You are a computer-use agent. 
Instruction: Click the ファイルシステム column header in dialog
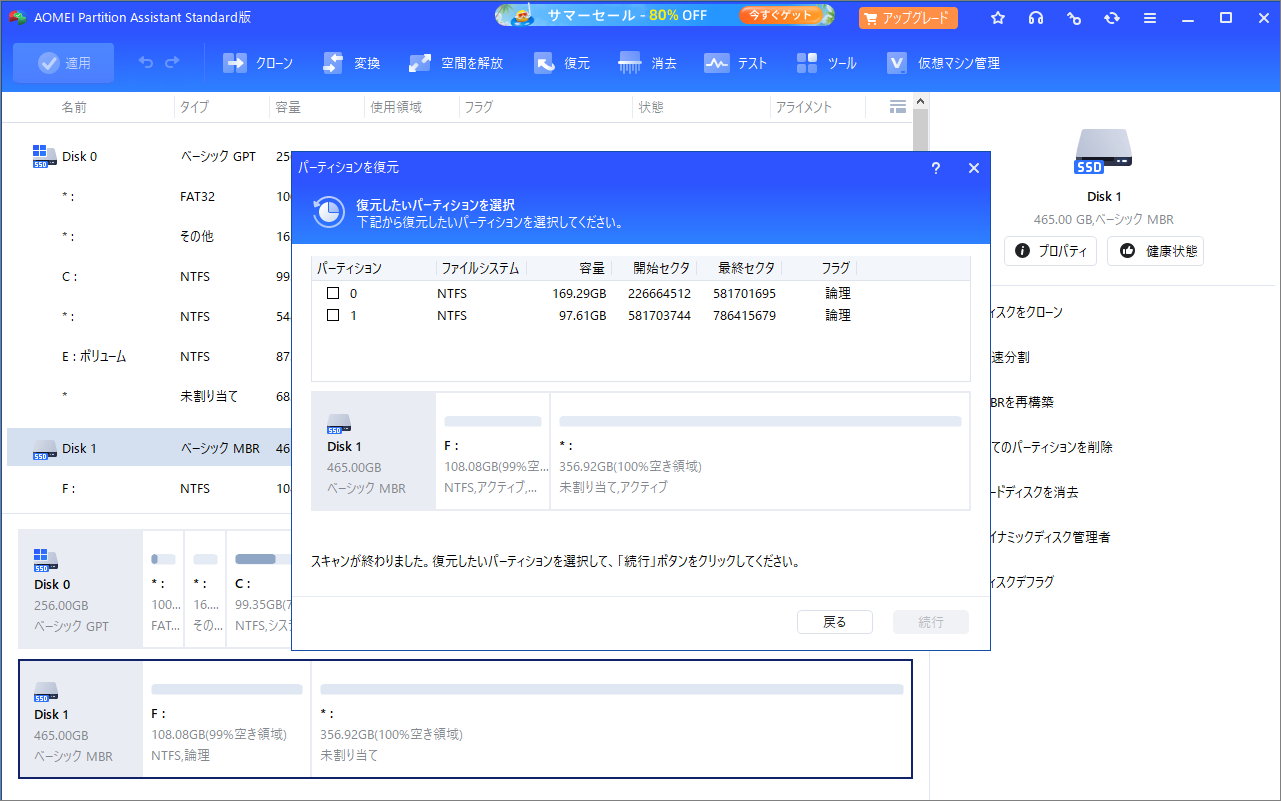tap(481, 268)
